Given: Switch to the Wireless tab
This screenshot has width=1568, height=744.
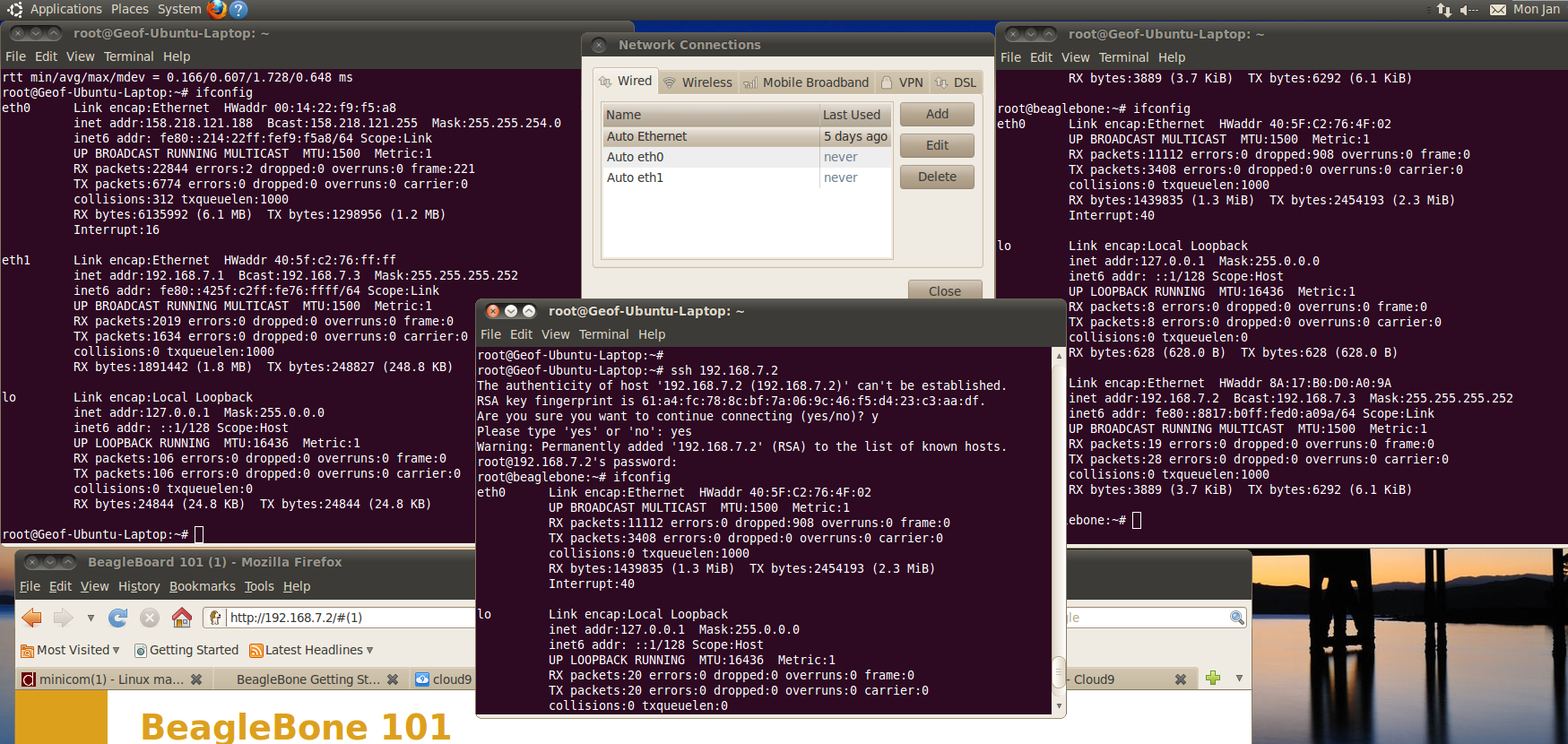Looking at the screenshot, I should point(697,82).
